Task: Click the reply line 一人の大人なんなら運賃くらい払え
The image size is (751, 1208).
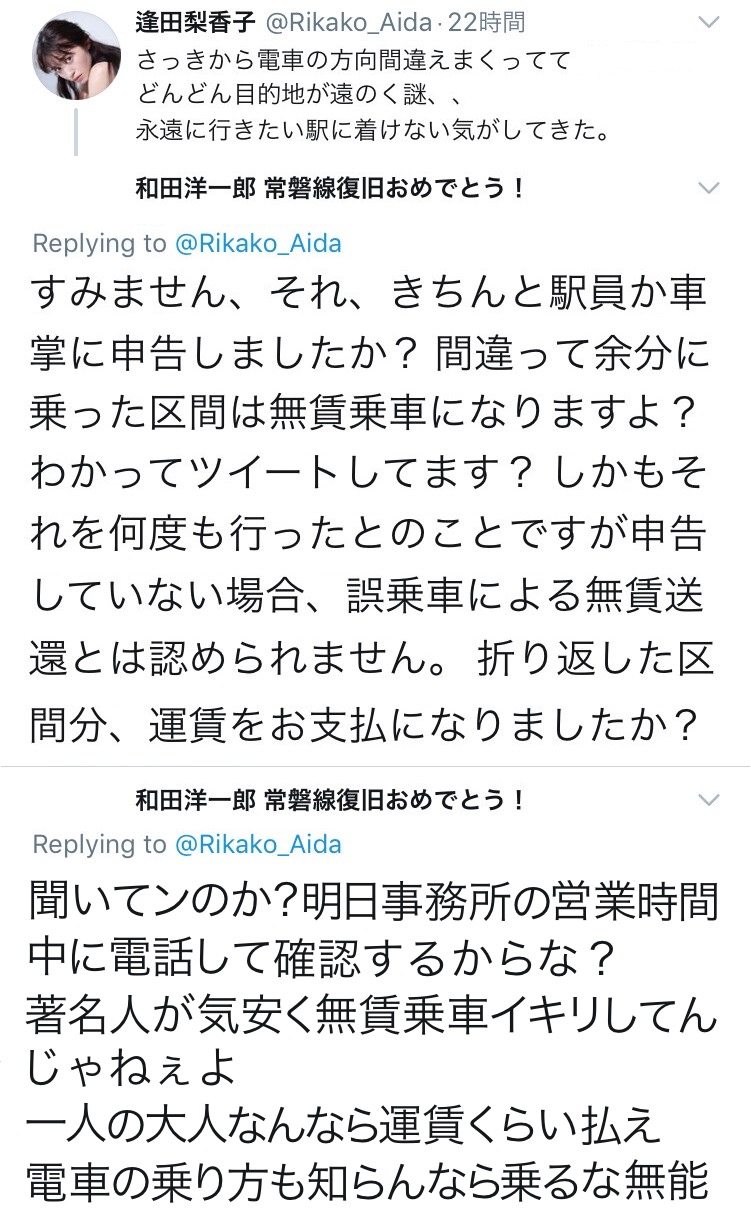Action: [345, 1124]
